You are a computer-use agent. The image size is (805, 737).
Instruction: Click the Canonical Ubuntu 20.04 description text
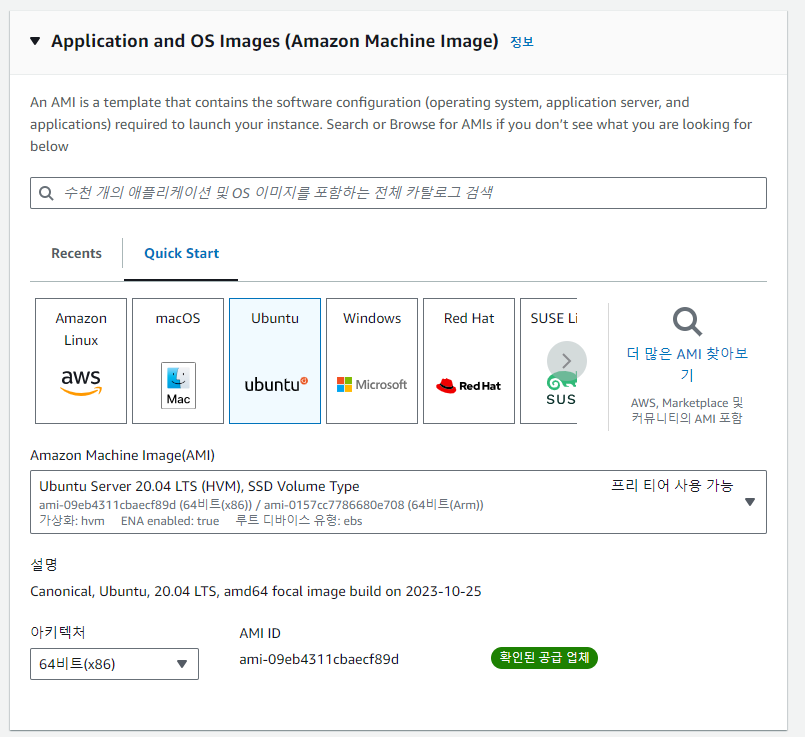[x=256, y=591]
